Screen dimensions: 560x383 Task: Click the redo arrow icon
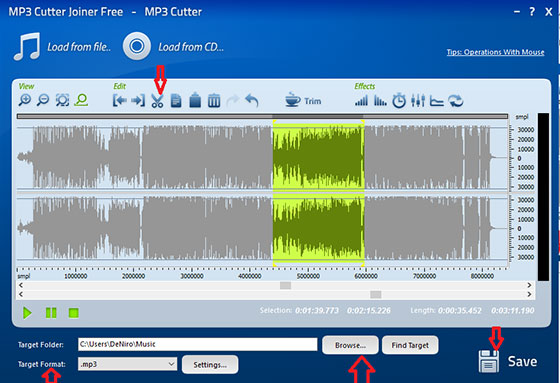232,101
